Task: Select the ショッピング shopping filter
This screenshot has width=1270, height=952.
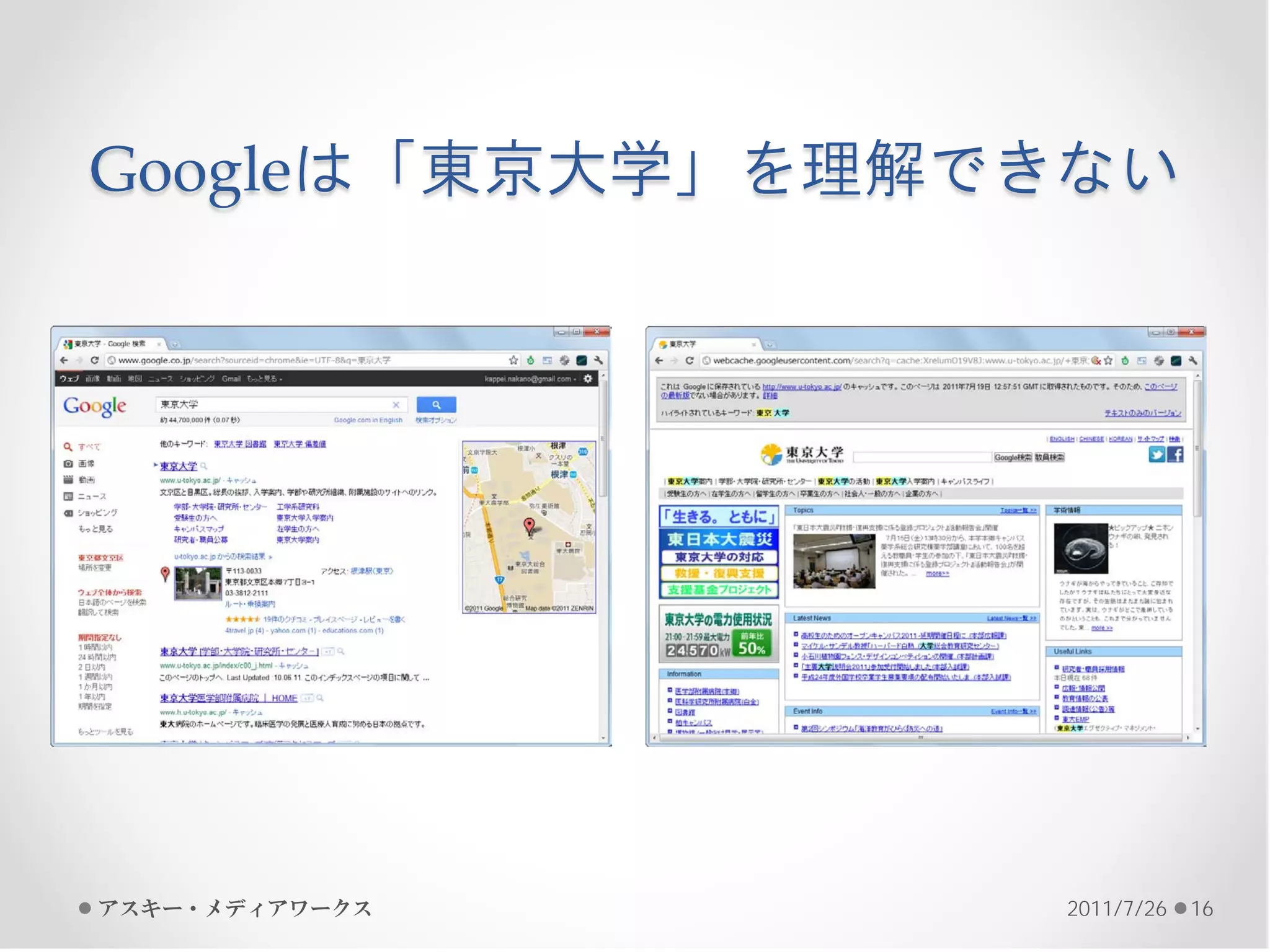Action: click(x=68, y=513)
